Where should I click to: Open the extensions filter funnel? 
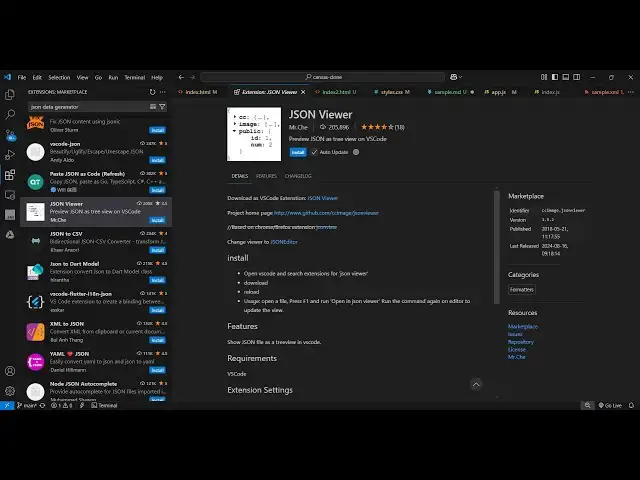(162, 107)
